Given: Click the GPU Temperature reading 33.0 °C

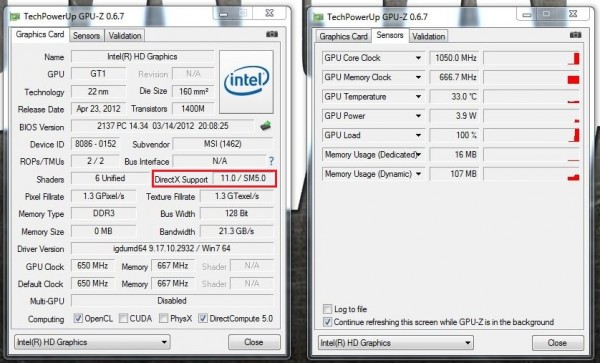Looking at the screenshot, I should click(454, 97).
